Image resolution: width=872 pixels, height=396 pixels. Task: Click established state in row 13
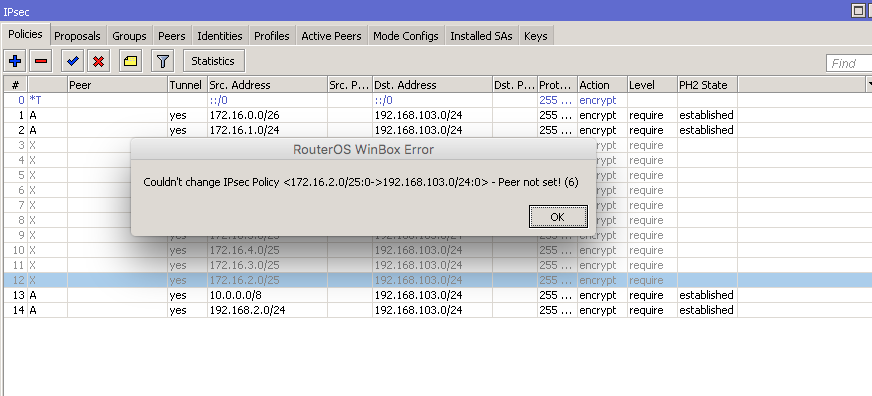[707, 295]
